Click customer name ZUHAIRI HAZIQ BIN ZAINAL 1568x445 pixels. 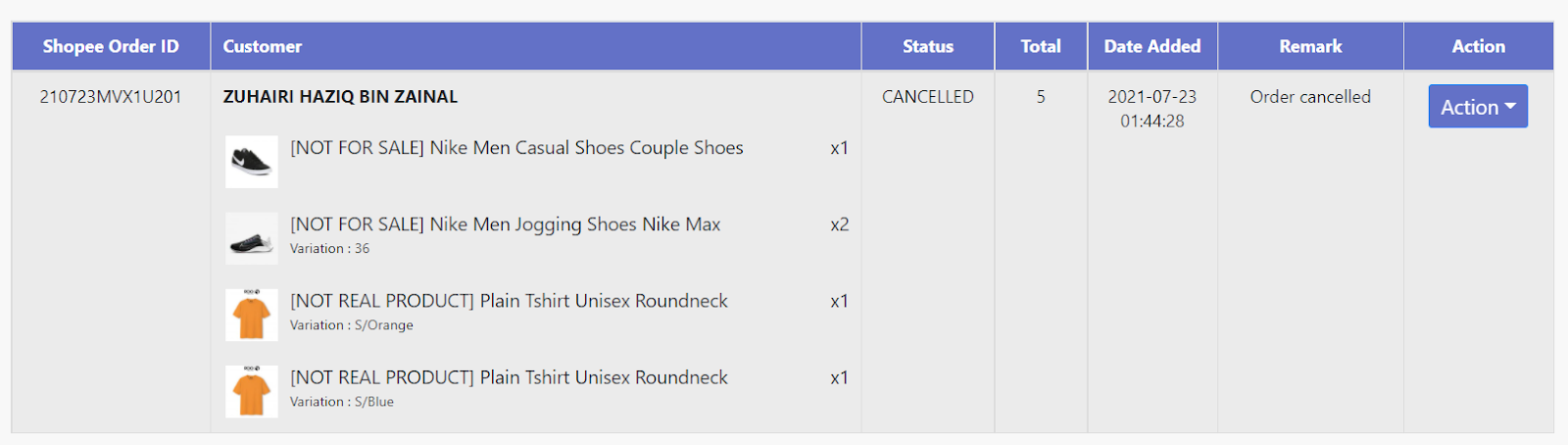click(x=340, y=97)
